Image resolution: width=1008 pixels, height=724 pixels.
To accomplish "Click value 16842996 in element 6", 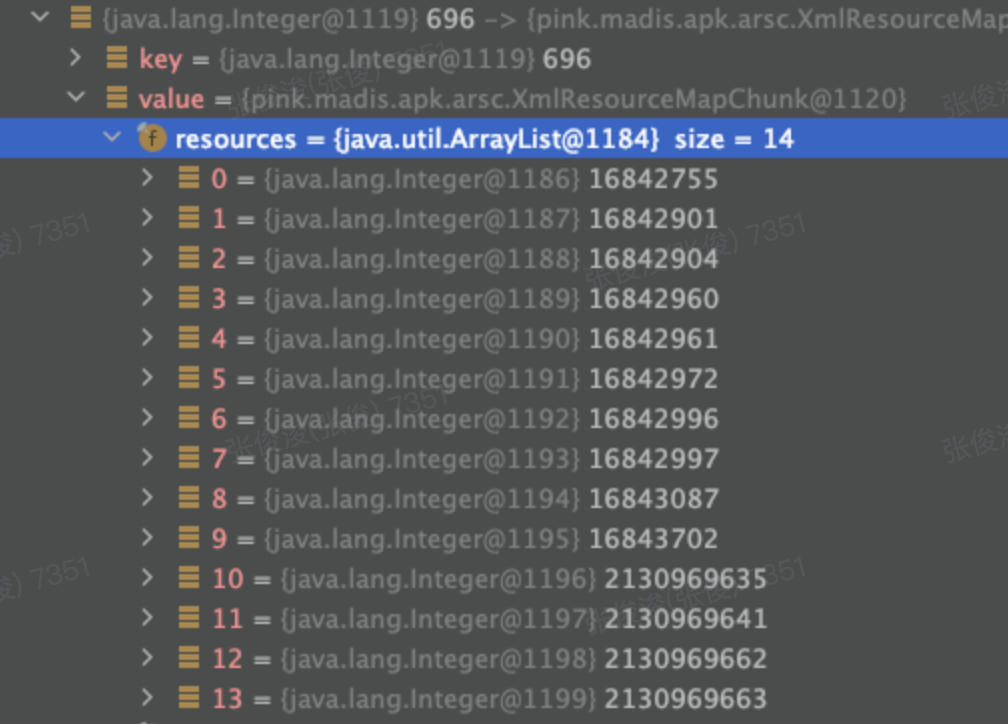I will pyautogui.click(x=653, y=419).
